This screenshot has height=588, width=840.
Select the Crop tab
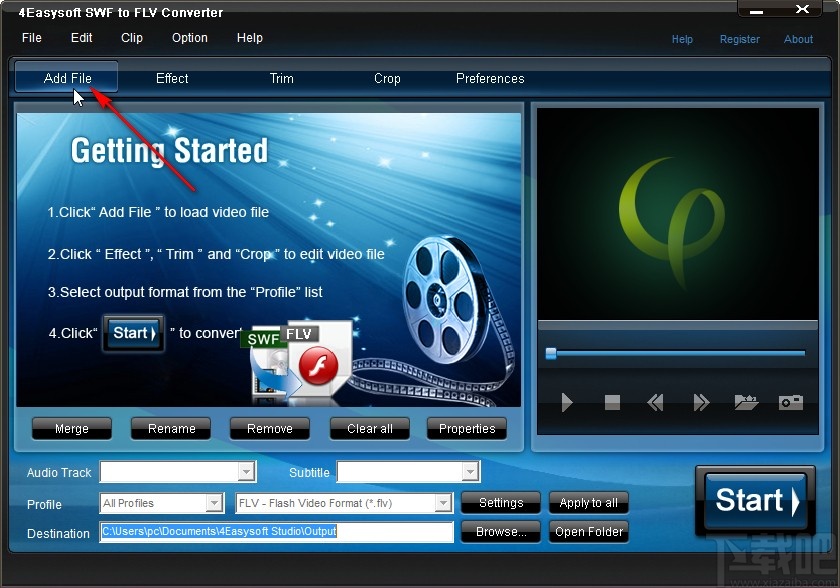(386, 78)
